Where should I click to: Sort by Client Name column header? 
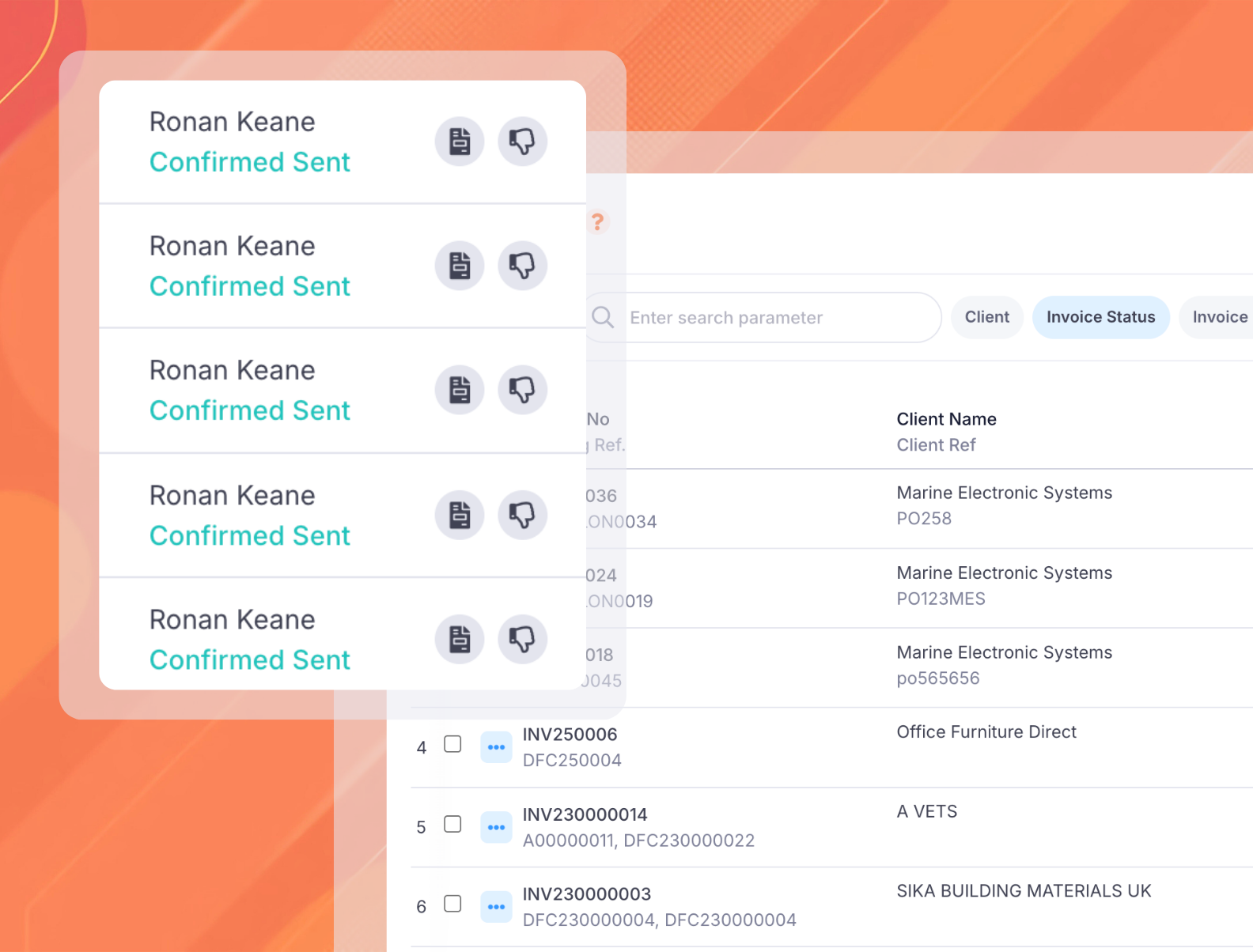[x=946, y=419]
